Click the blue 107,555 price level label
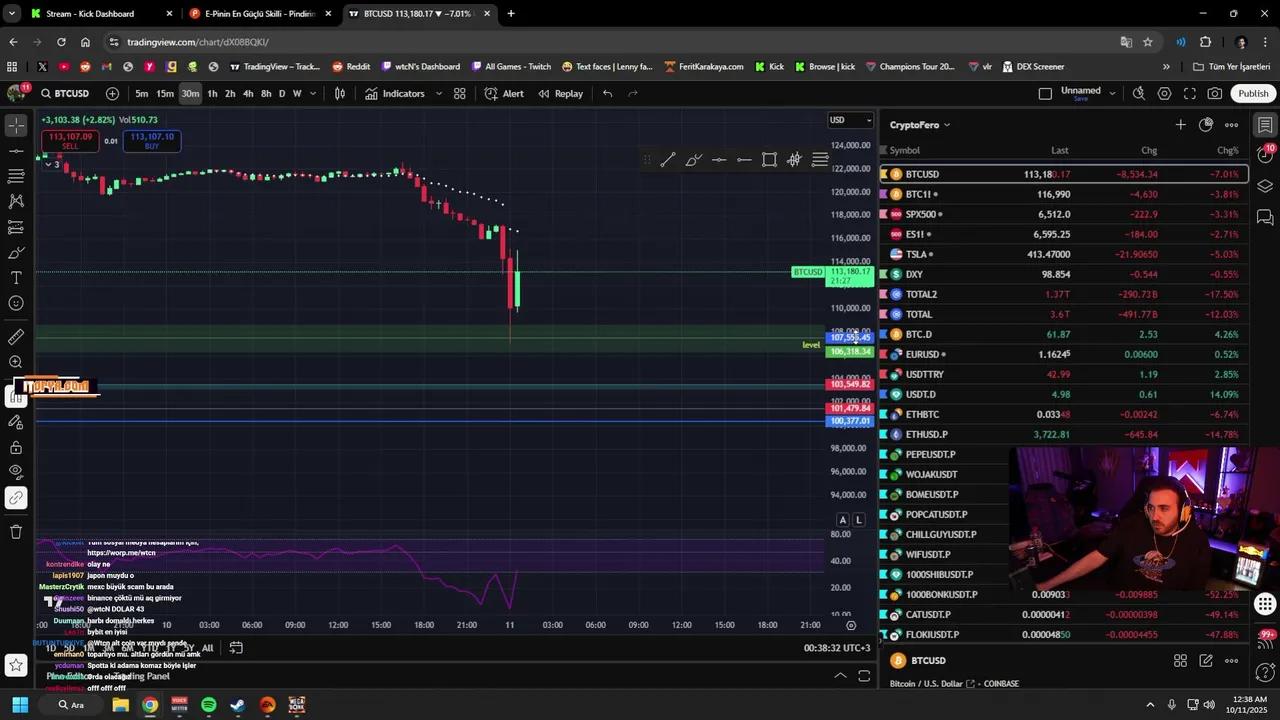Screen dimensions: 1280x720 (850, 338)
